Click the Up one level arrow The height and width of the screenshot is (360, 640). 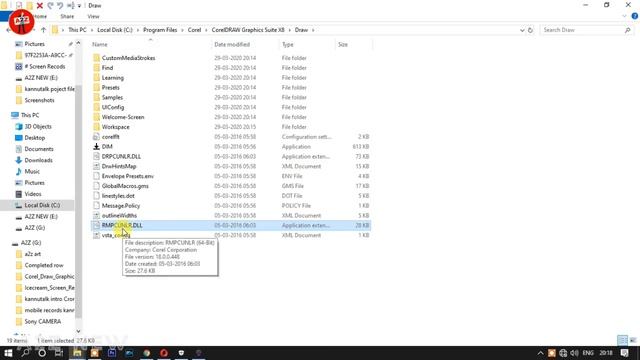(x=43, y=30)
